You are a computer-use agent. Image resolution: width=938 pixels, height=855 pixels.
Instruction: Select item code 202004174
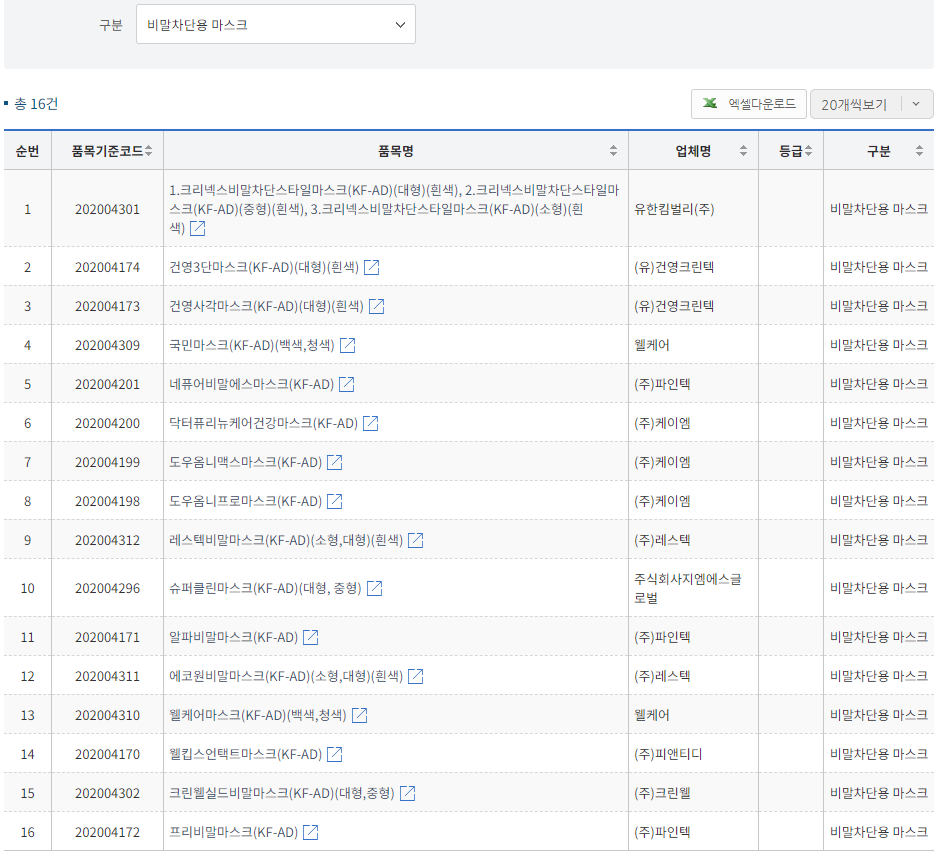107,267
